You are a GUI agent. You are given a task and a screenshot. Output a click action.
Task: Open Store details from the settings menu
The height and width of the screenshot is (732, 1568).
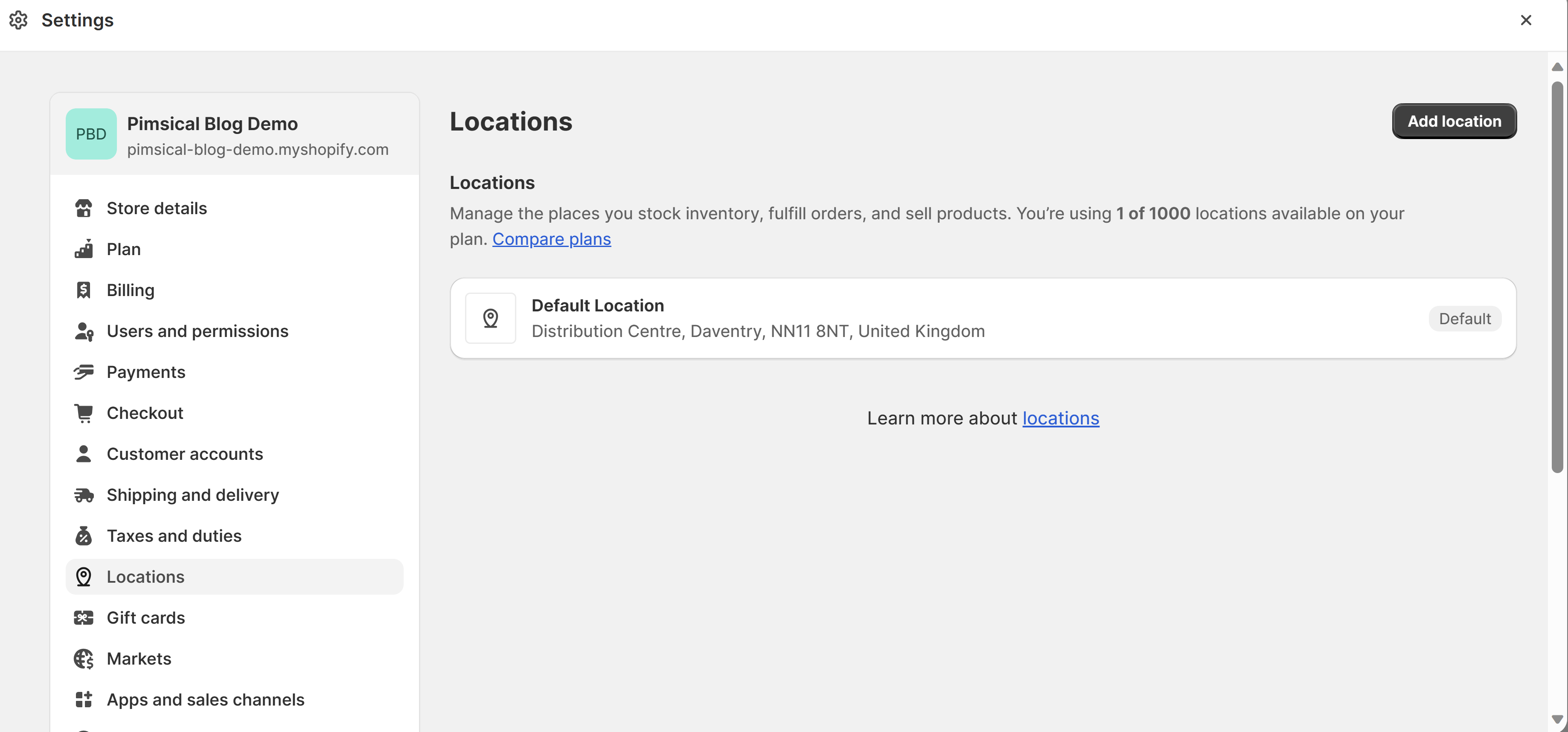pos(157,208)
